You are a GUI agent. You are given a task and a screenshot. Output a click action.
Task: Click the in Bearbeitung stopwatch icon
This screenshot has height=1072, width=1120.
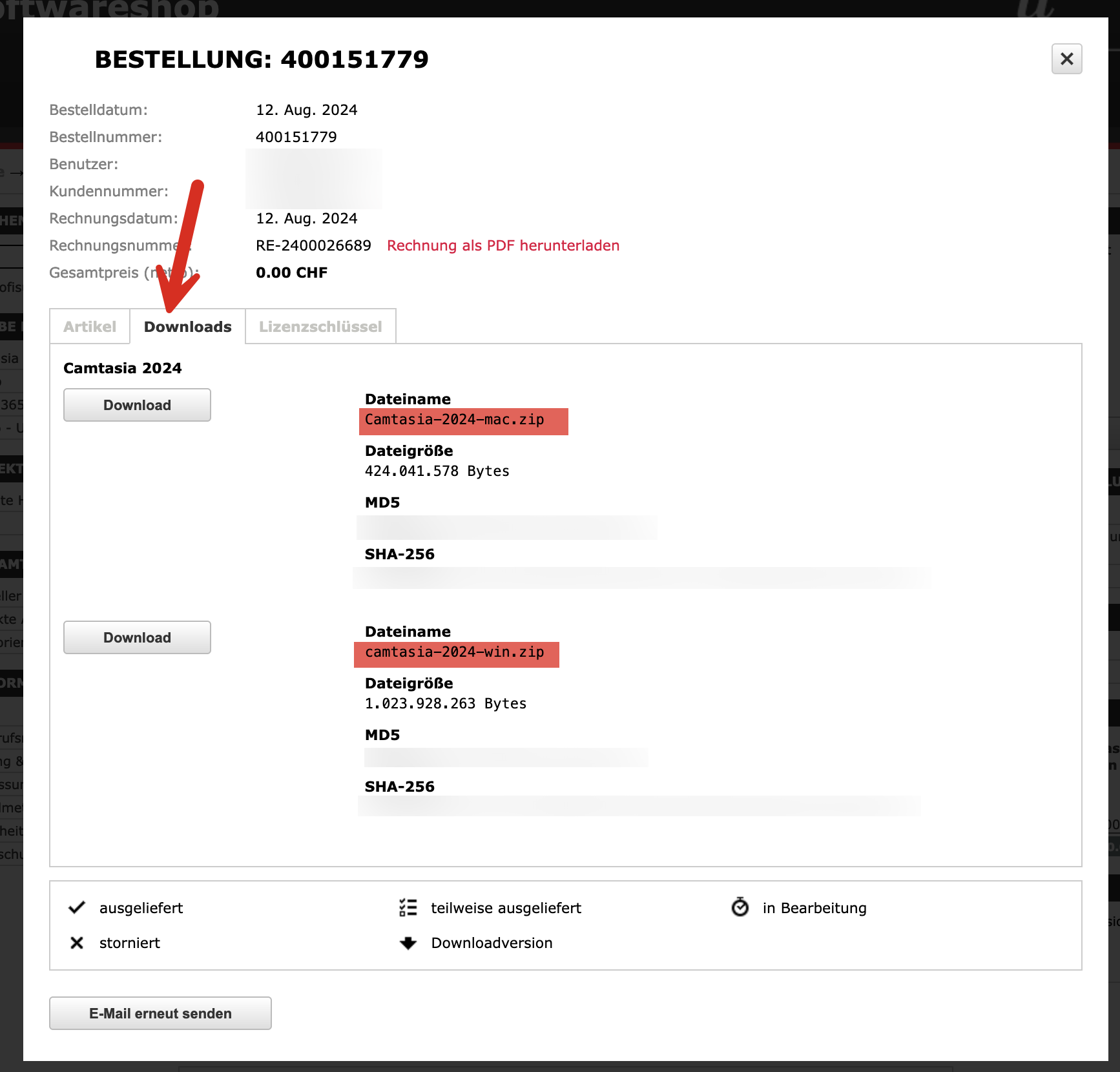pyautogui.click(x=740, y=907)
